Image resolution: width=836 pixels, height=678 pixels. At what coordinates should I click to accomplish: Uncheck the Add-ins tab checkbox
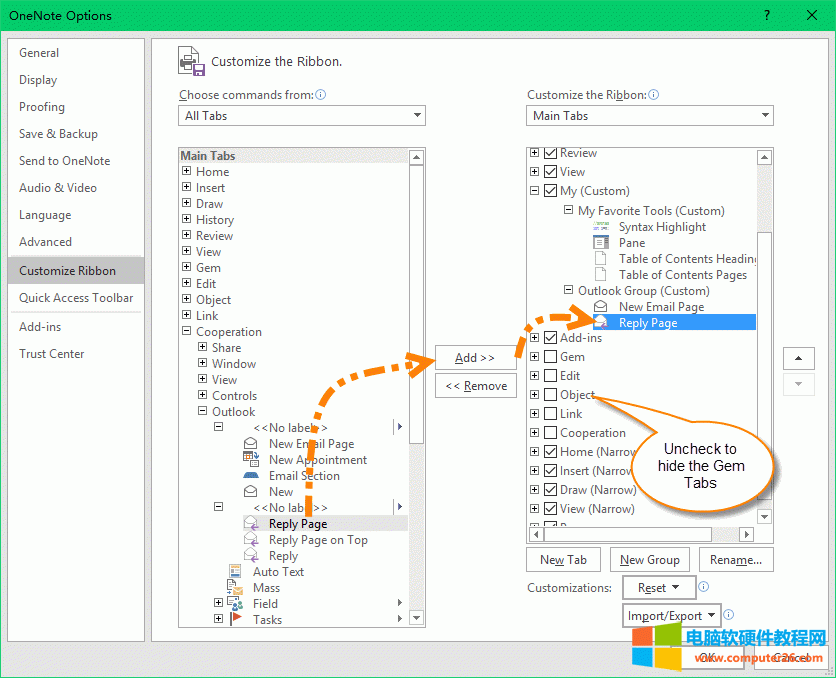[x=550, y=338]
